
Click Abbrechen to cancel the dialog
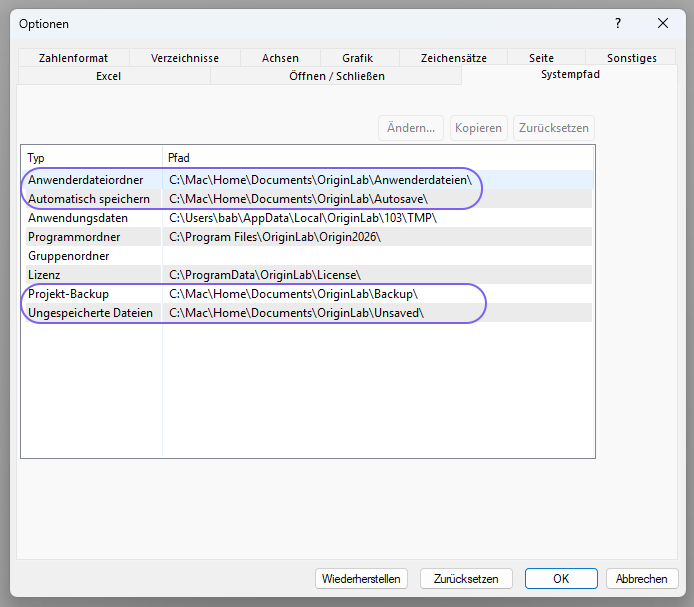coord(641,579)
